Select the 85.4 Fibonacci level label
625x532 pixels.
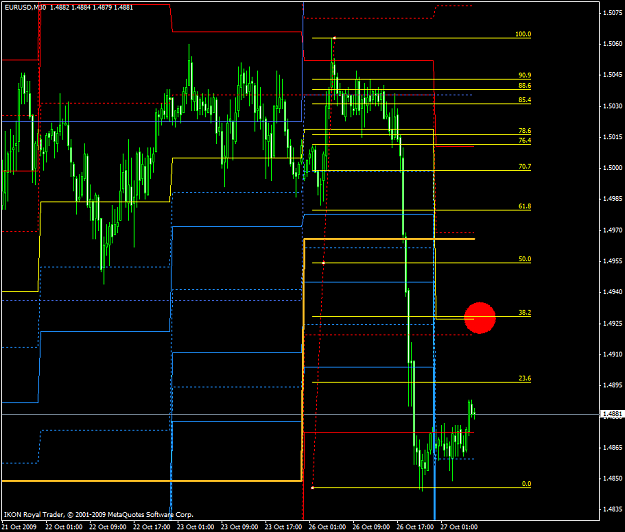click(525, 100)
